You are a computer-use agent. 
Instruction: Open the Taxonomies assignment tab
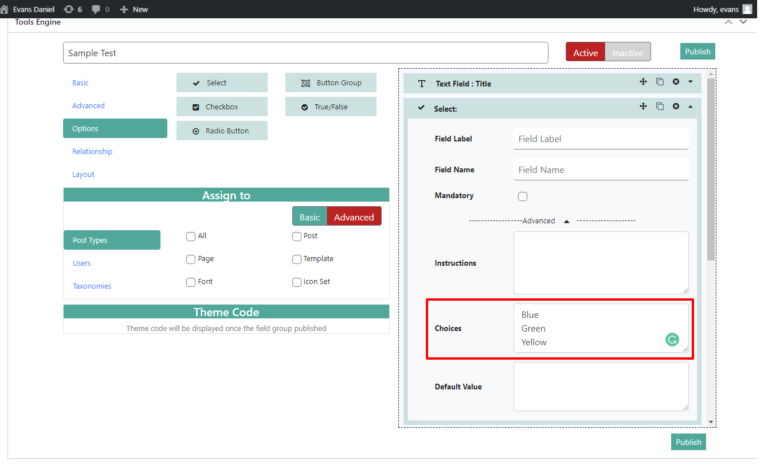92,286
